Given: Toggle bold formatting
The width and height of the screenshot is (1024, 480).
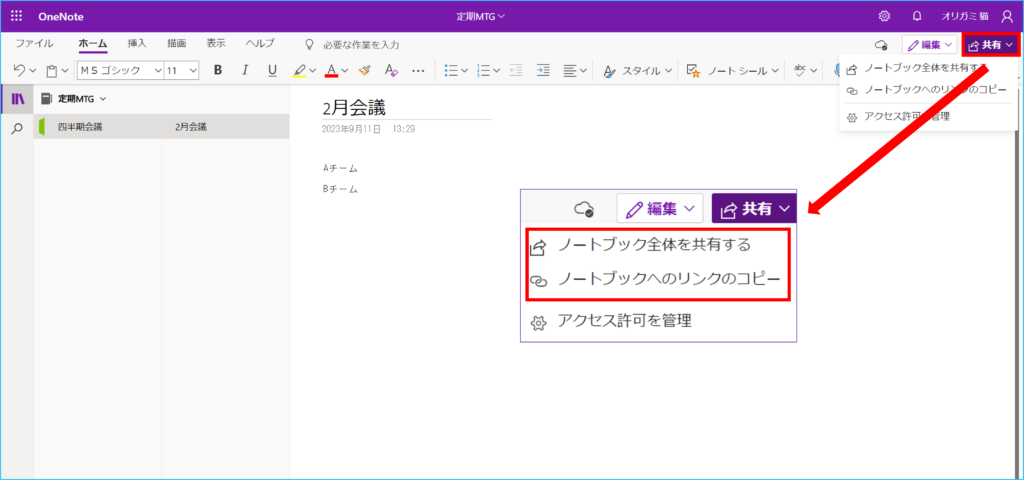Looking at the screenshot, I should 218,71.
